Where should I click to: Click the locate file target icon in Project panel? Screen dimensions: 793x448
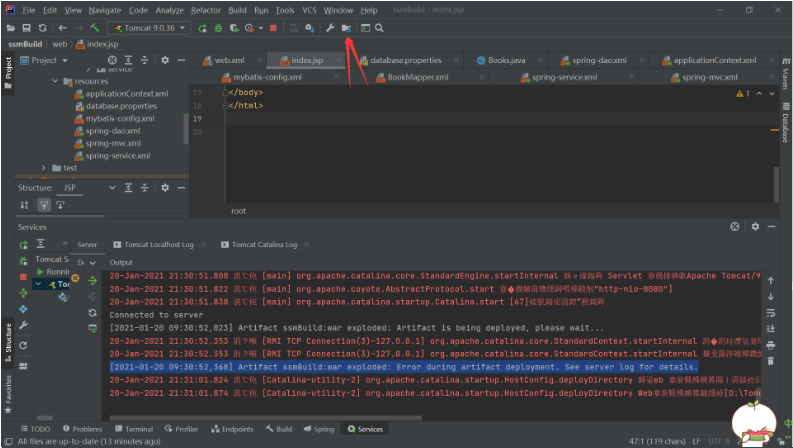click(112, 60)
